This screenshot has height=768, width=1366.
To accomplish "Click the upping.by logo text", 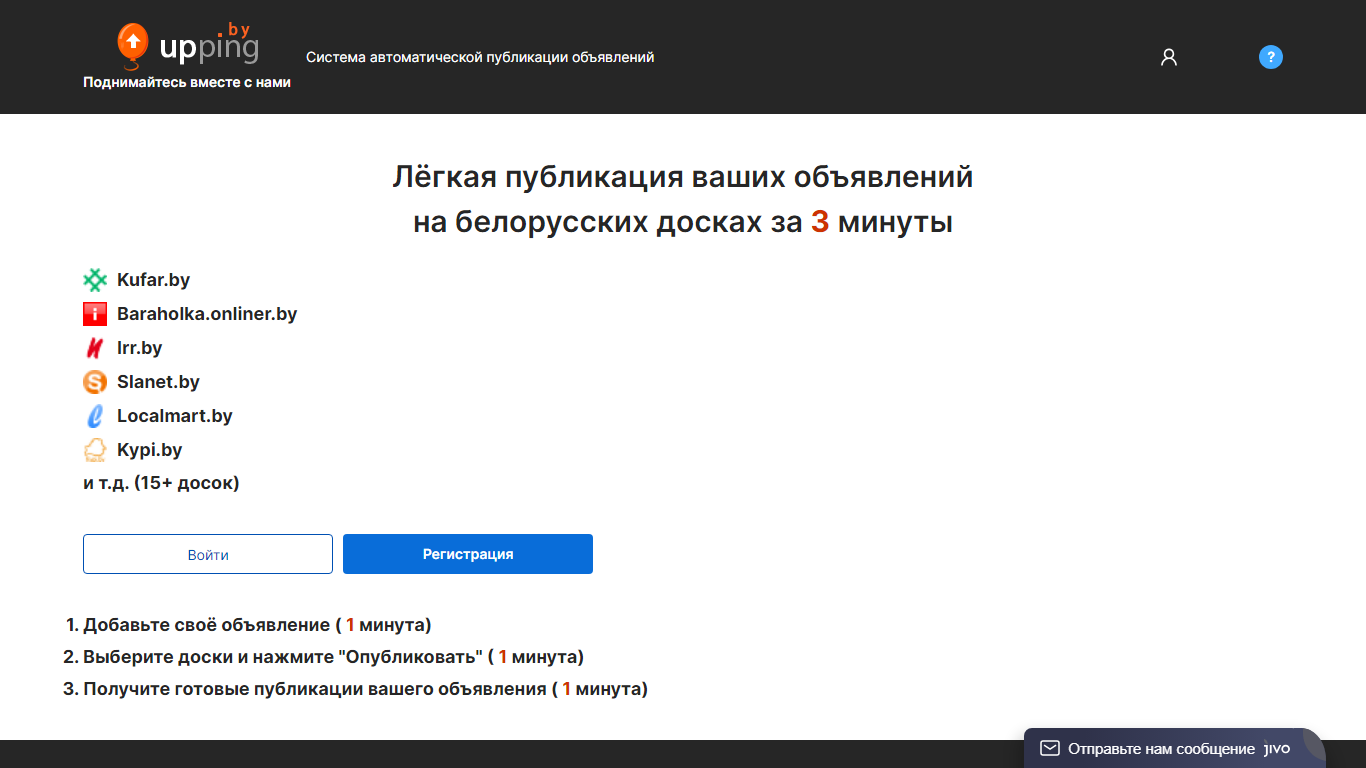I will [209, 44].
